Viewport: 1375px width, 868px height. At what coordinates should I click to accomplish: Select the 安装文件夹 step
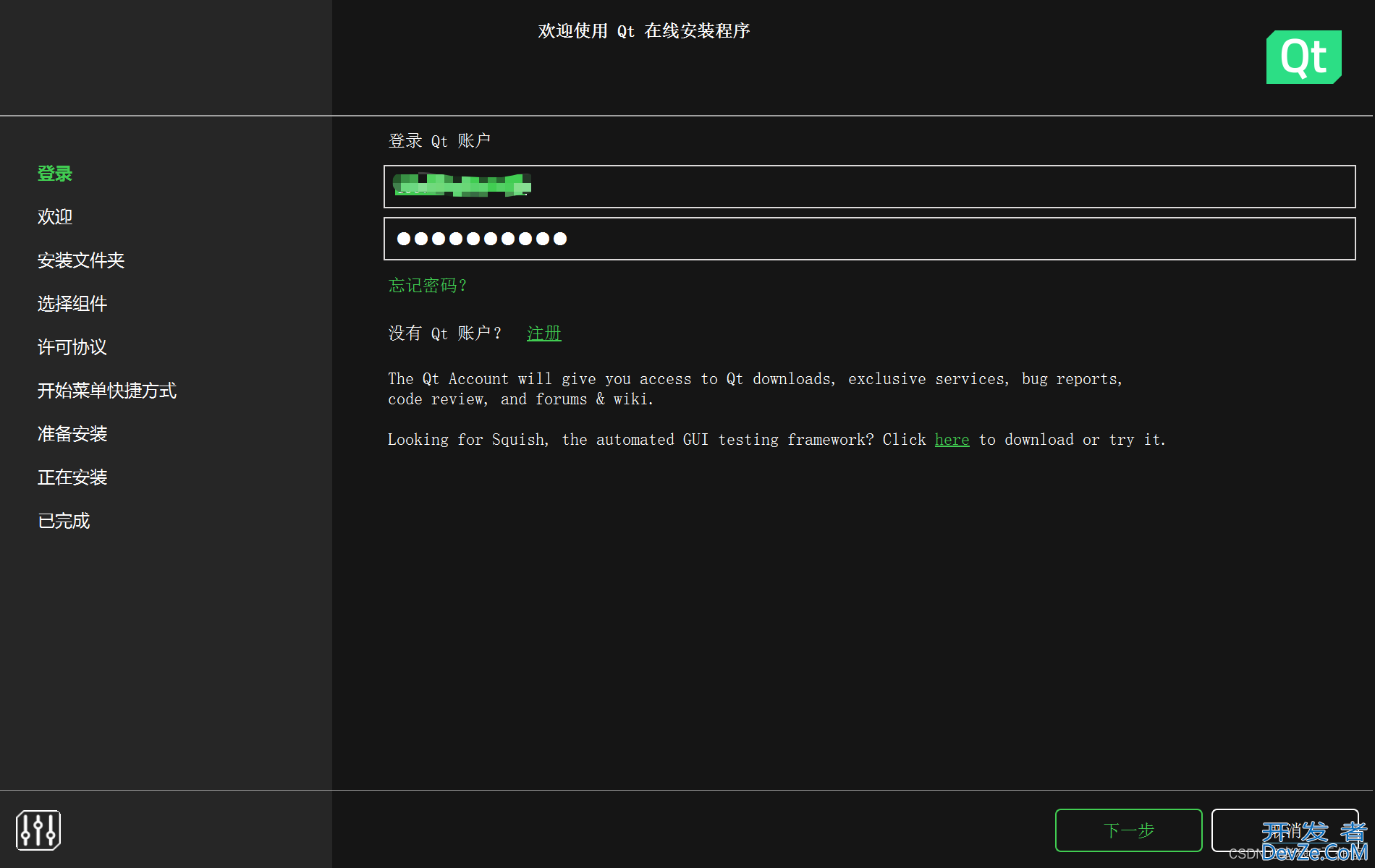81,260
